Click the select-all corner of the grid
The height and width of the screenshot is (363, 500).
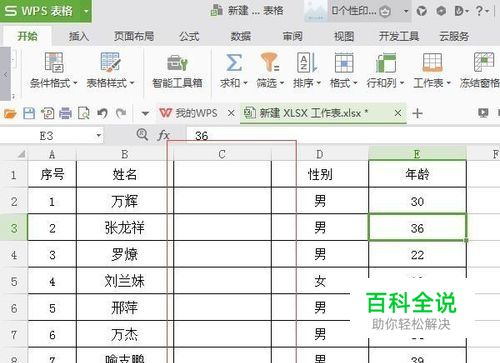21,154
